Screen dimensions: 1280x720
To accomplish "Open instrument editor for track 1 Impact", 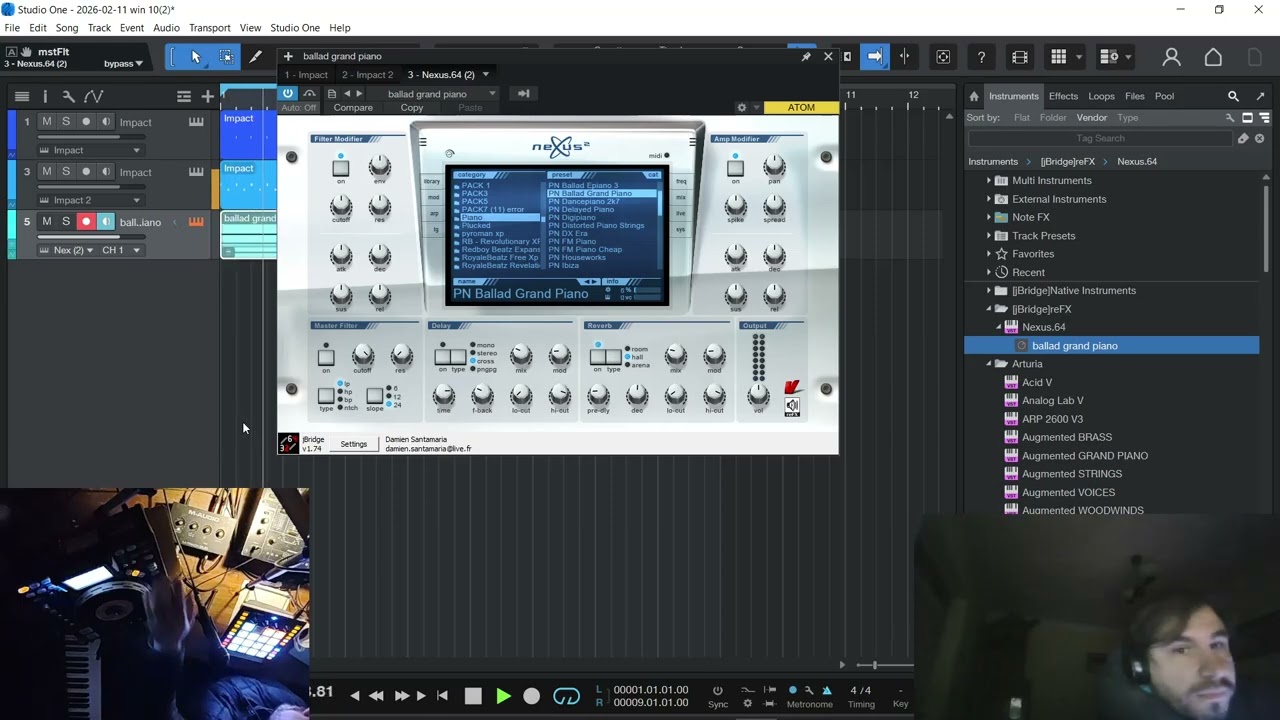I will pyautogui.click(x=196, y=122).
